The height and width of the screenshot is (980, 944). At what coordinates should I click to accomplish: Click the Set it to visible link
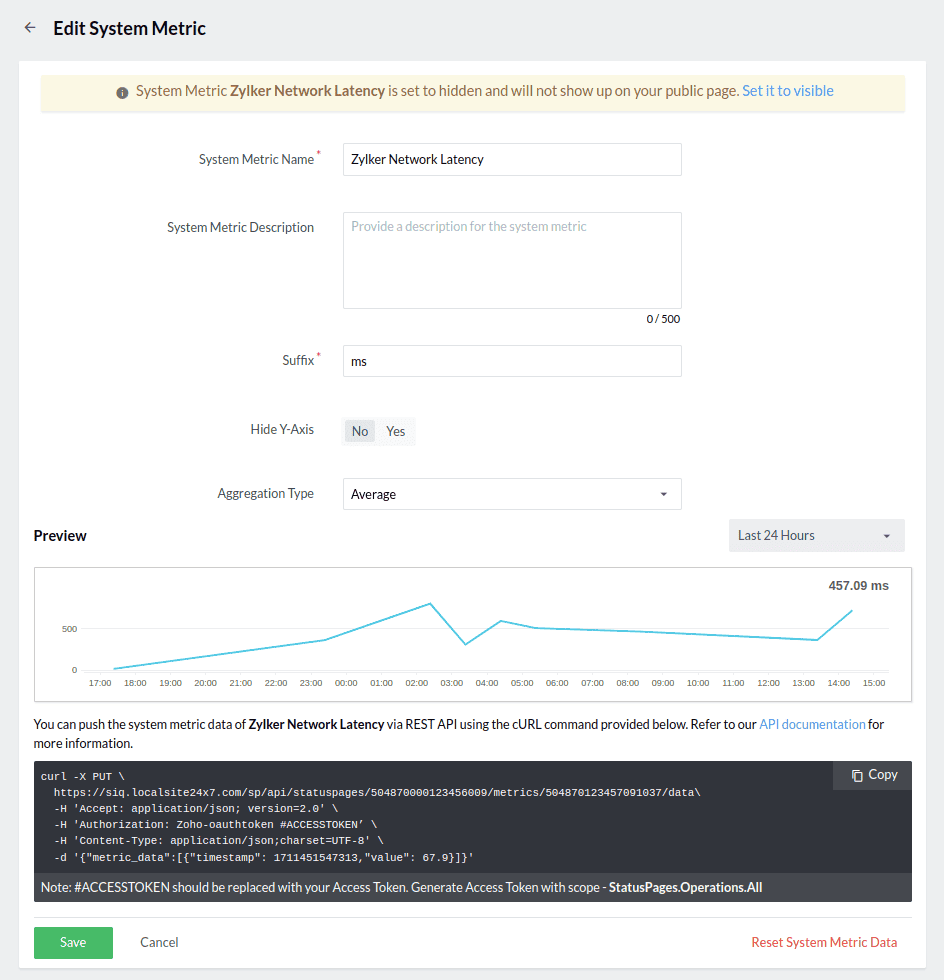click(787, 91)
